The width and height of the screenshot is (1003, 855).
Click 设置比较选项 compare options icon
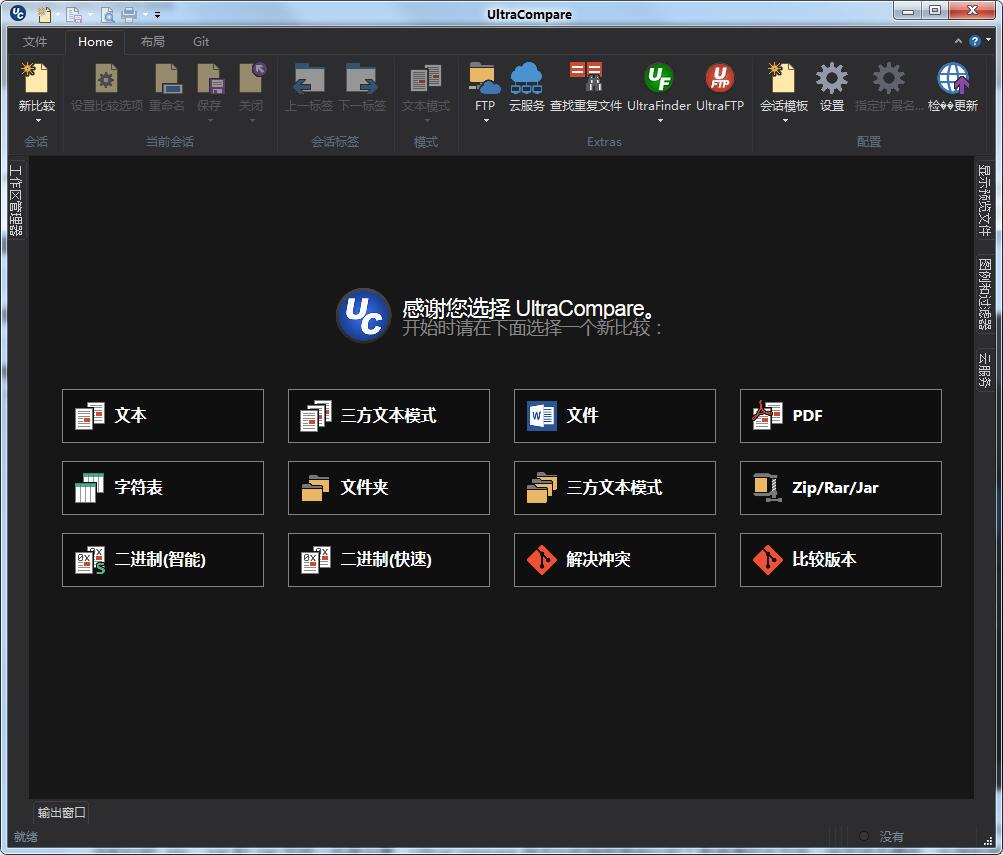[106, 79]
